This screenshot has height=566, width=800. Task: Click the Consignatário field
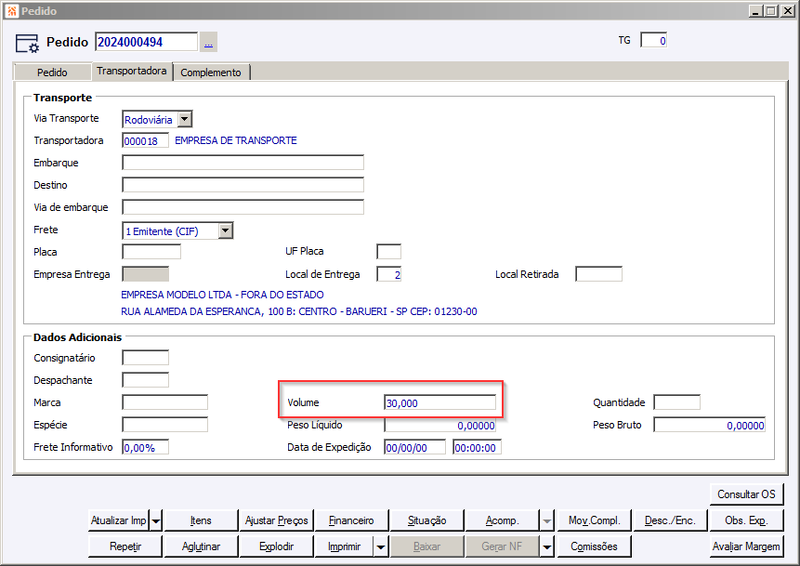[x=145, y=358]
